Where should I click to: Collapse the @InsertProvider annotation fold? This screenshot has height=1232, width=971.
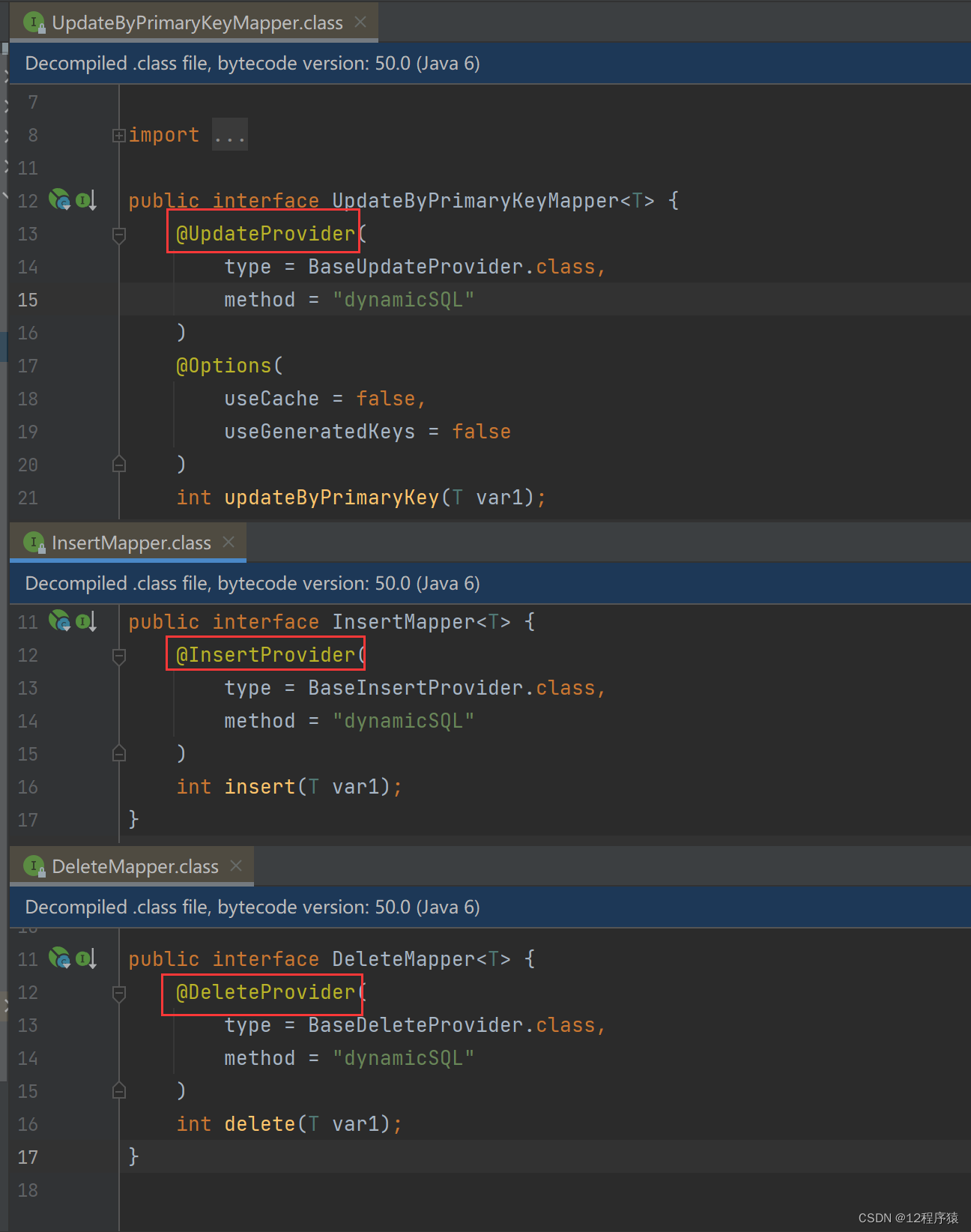[x=118, y=656]
